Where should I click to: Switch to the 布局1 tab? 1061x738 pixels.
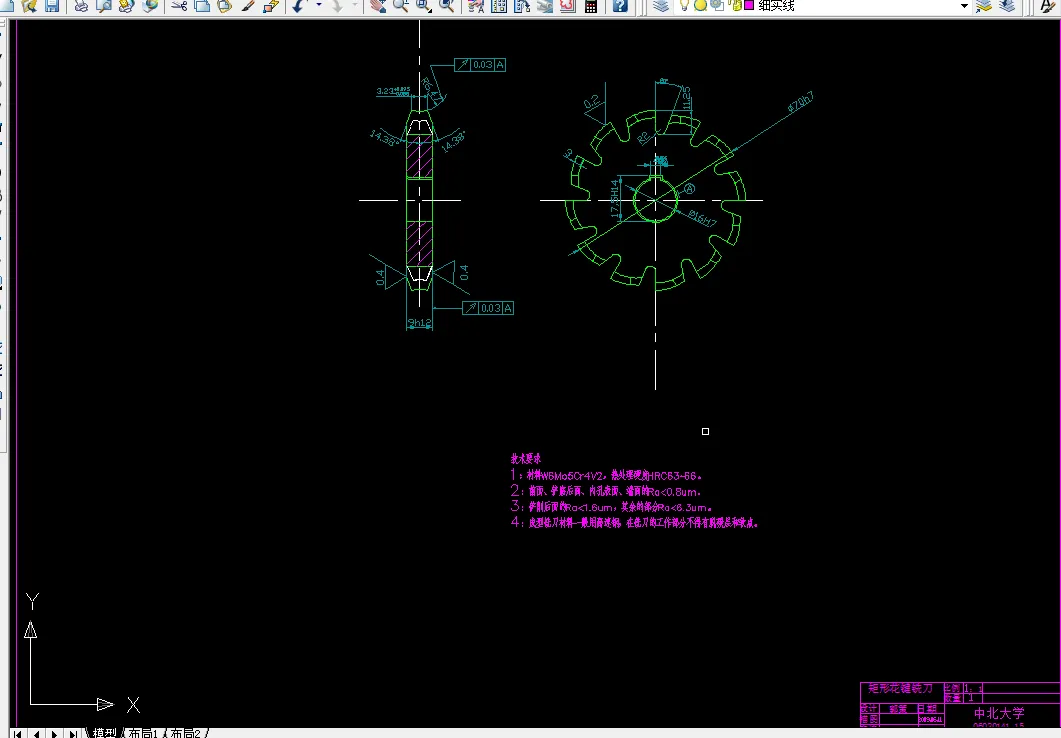(143, 733)
